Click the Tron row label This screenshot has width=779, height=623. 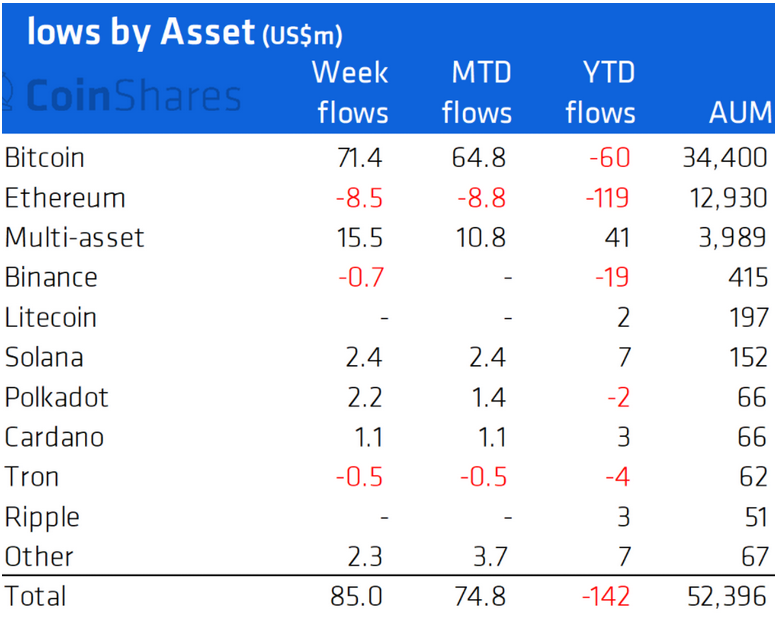coord(32,478)
